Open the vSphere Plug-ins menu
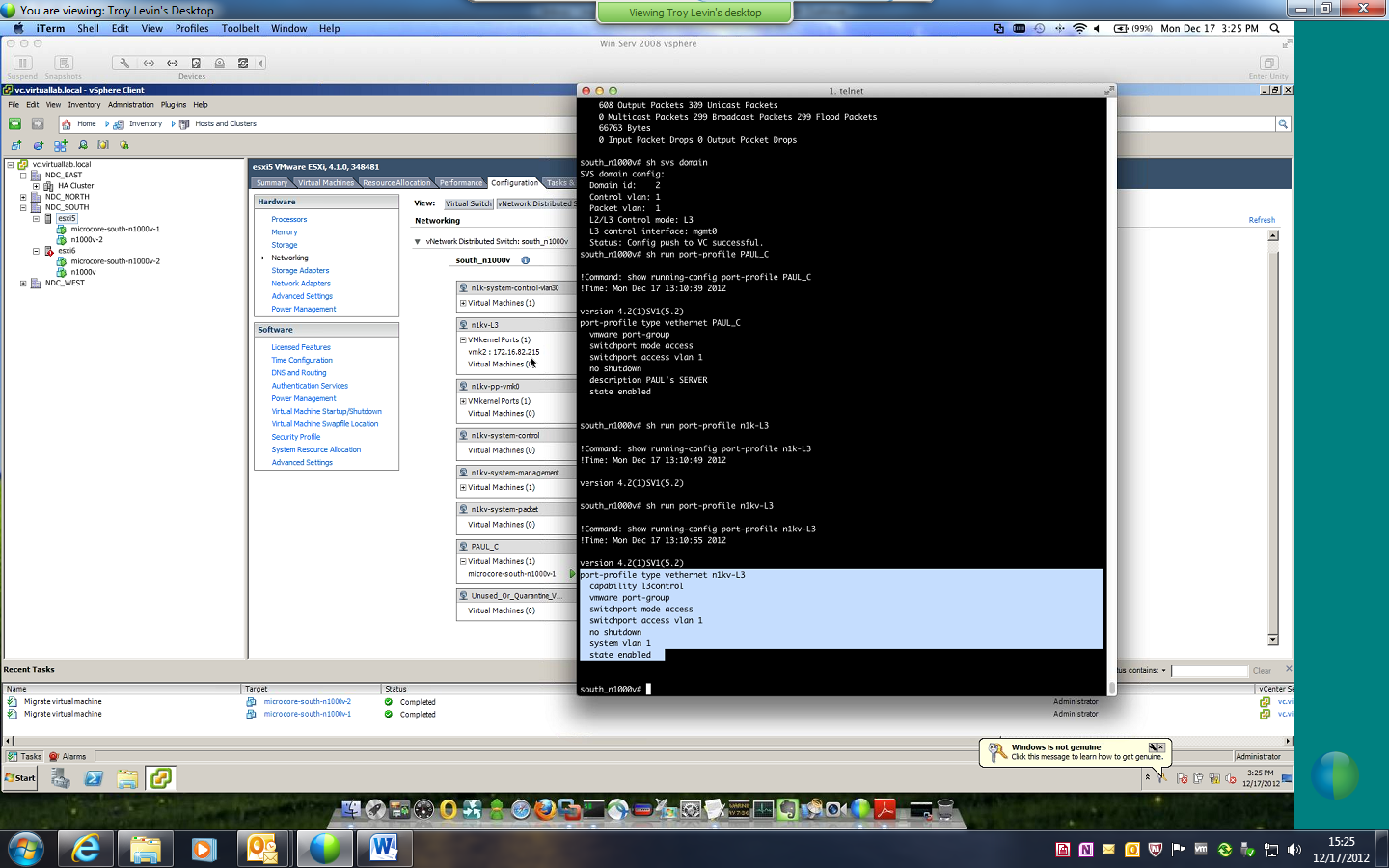Image resolution: width=1389 pixels, height=868 pixels. (x=174, y=105)
